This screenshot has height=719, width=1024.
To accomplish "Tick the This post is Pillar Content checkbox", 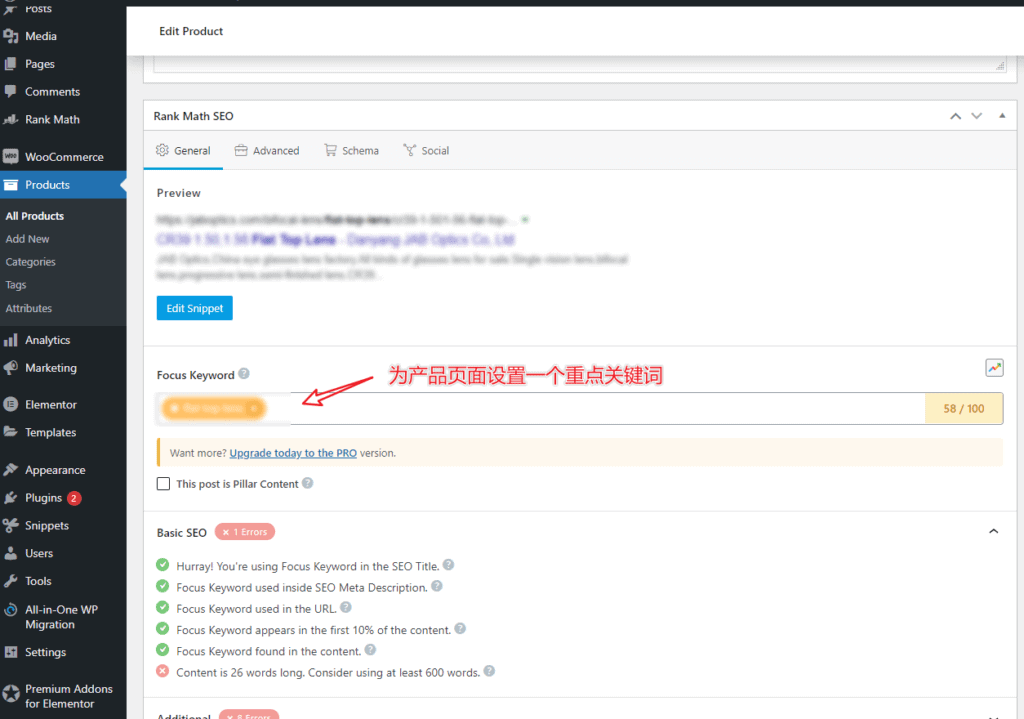I will (163, 483).
